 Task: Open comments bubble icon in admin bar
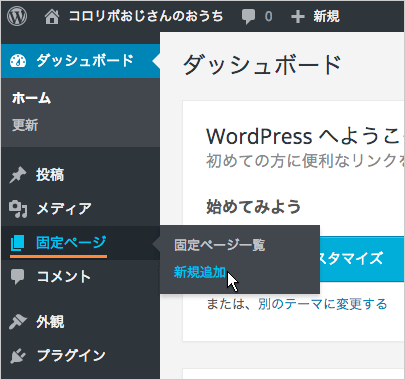coord(248,16)
